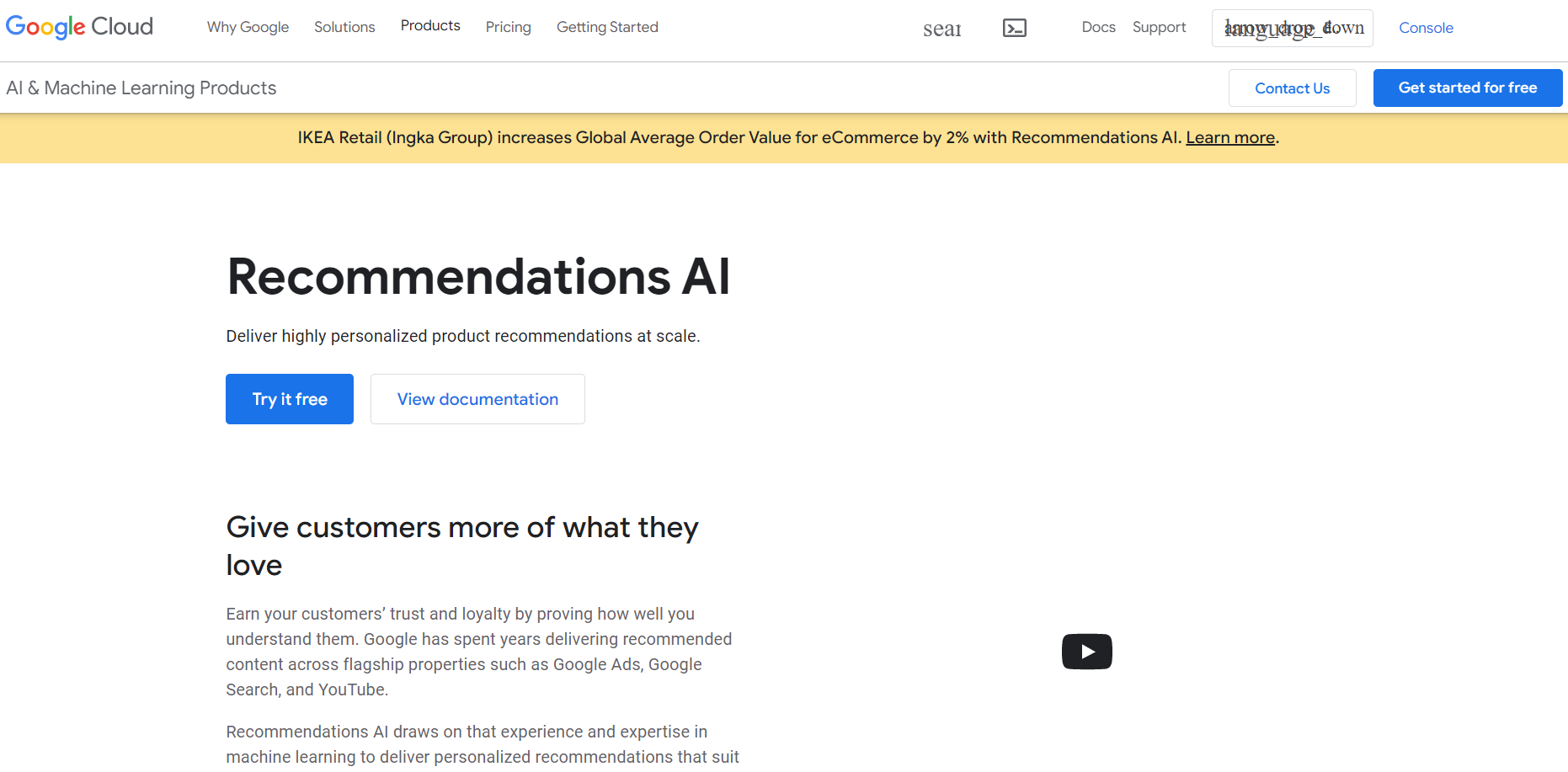The image size is (1568, 772).
Task: Open the language dropdown selector
Action: [1292, 28]
